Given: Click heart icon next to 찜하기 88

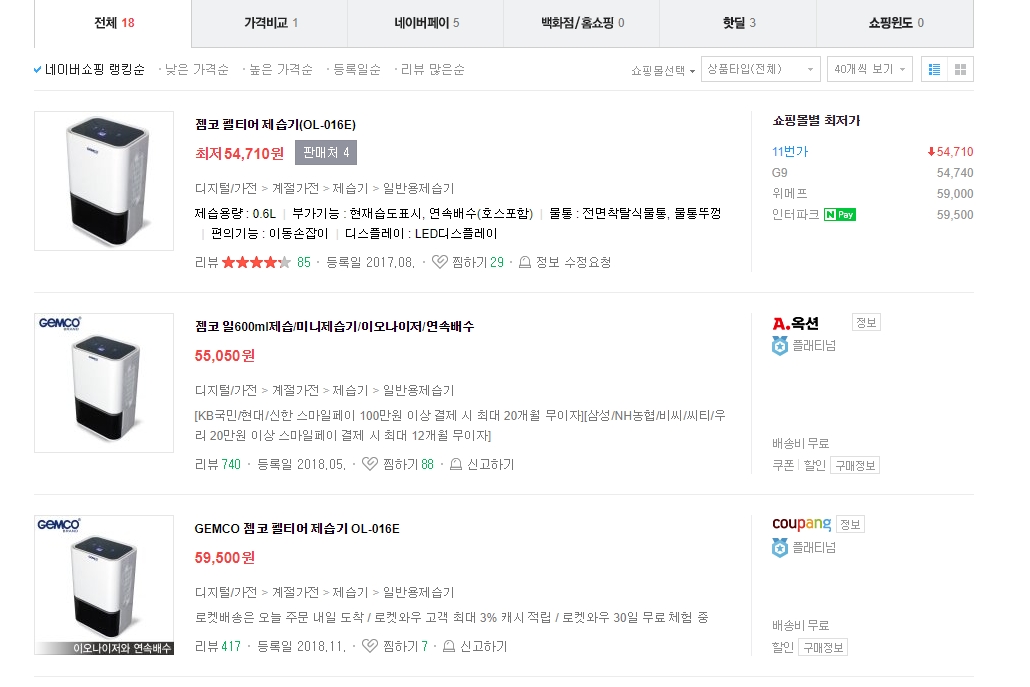Looking at the screenshot, I should coord(370,464).
